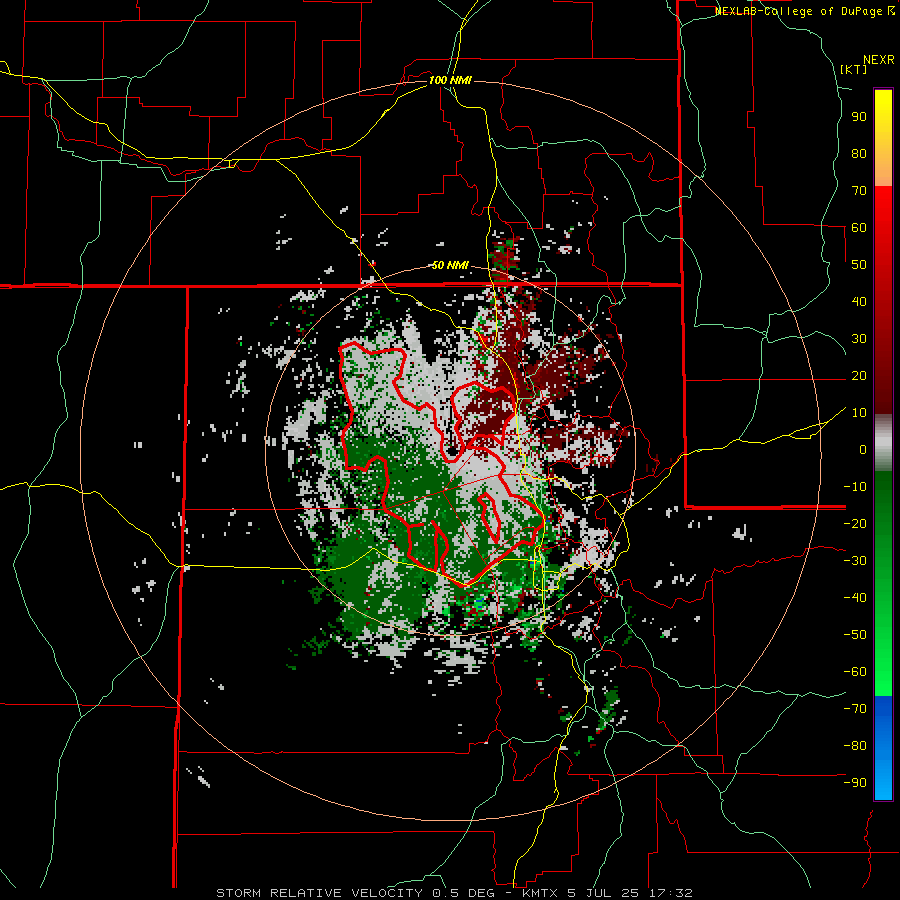Click the "KMTX" radar site identifier

(x=541, y=893)
